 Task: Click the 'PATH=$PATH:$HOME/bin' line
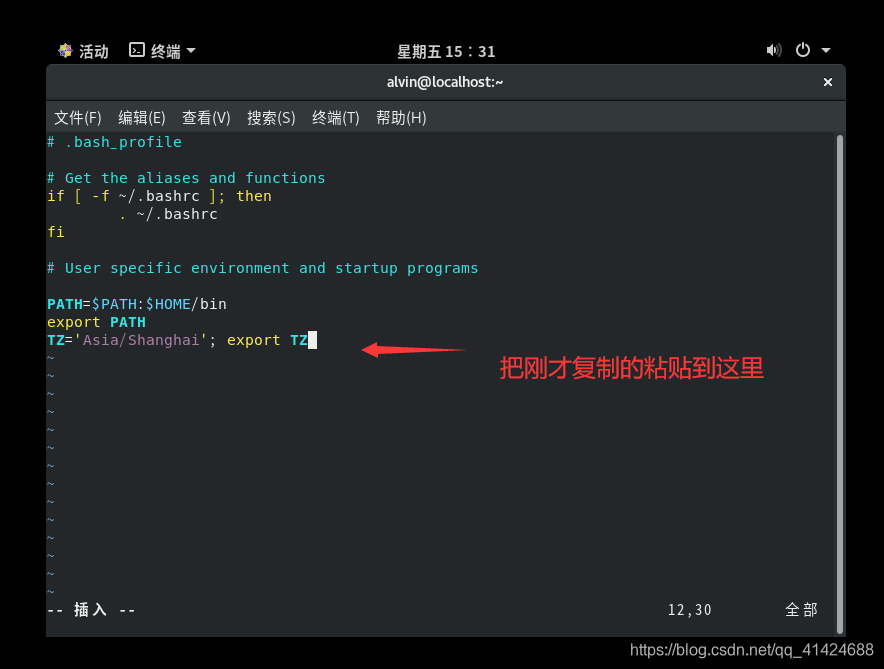tap(137, 304)
